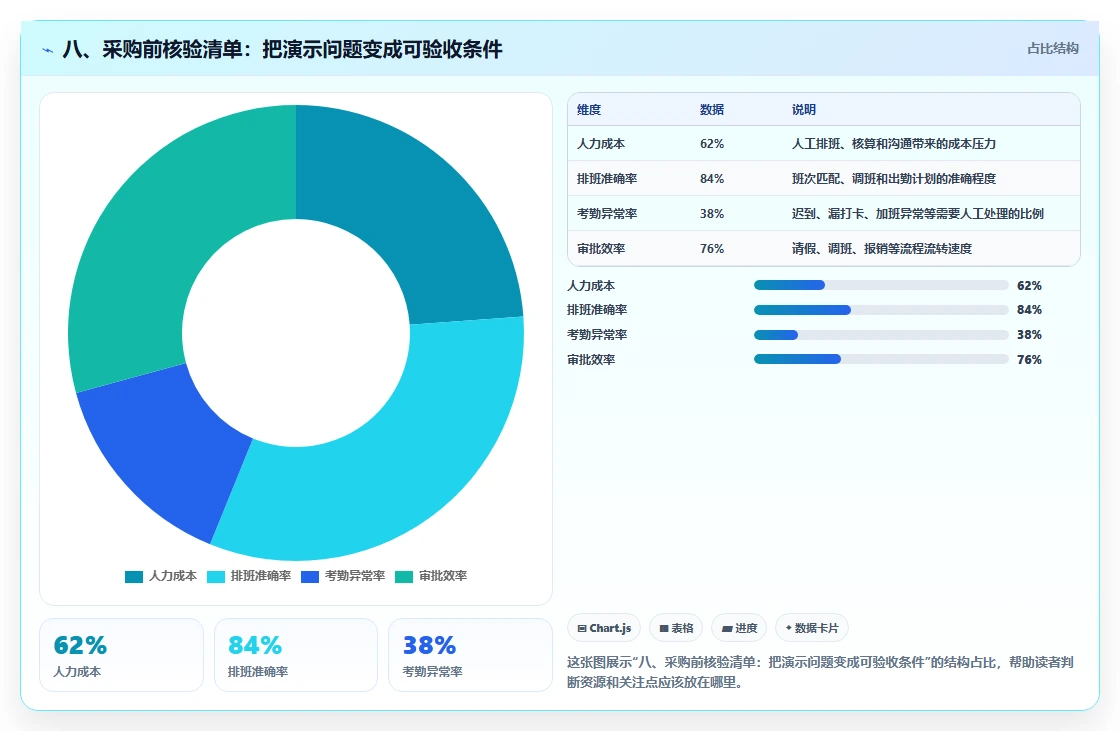Viewport: 1120px width, 731px height.
Task: Click the 76% value in table
Action: [711, 249]
